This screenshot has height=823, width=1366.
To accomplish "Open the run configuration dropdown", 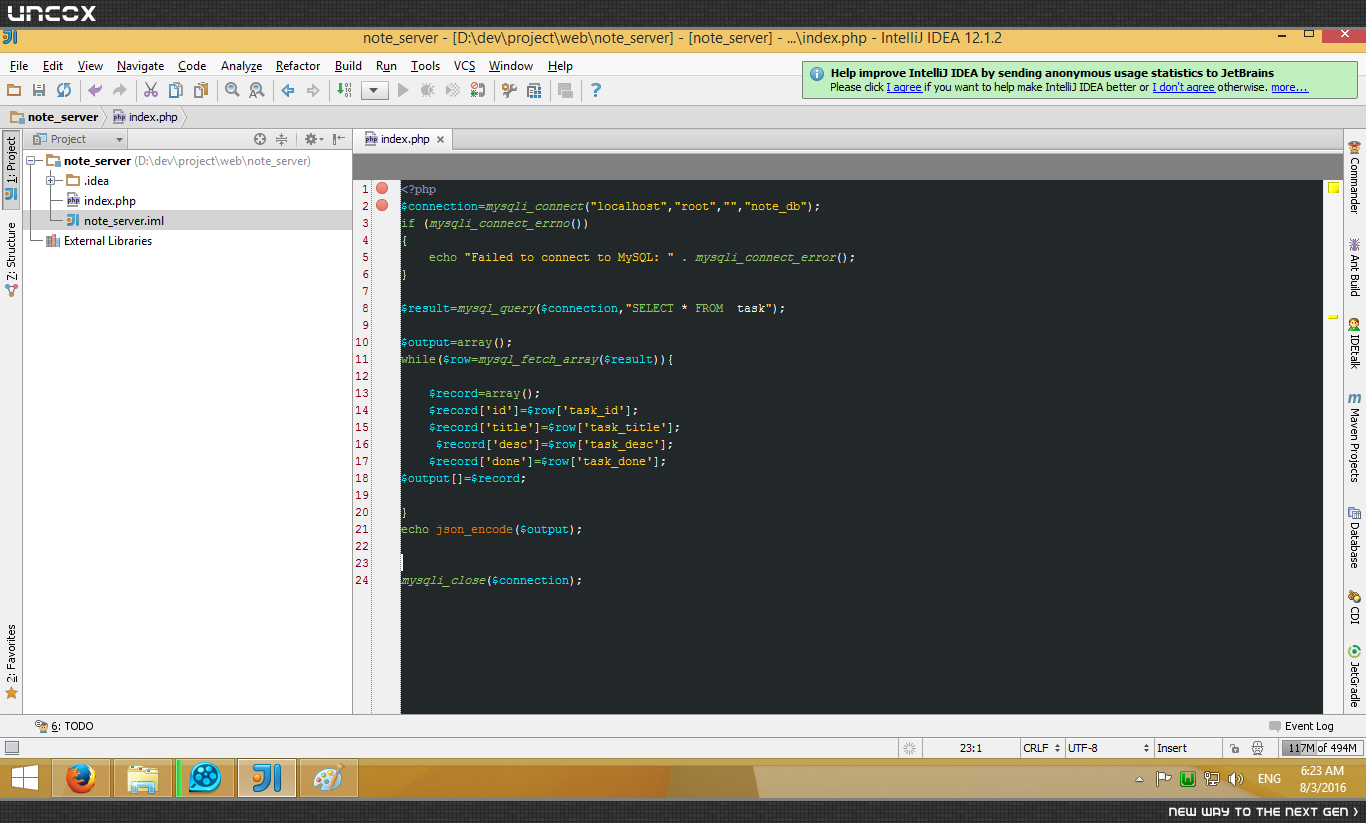I will [374, 91].
